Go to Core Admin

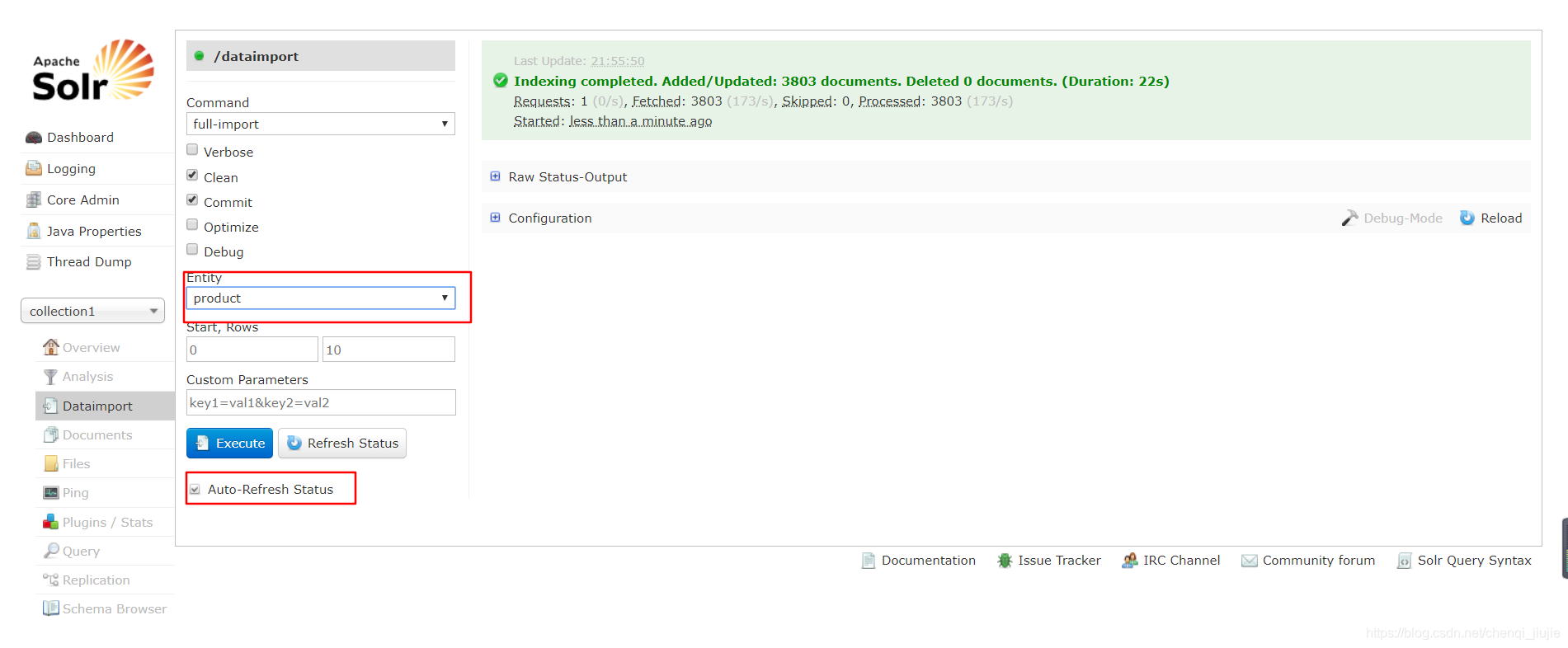click(82, 200)
